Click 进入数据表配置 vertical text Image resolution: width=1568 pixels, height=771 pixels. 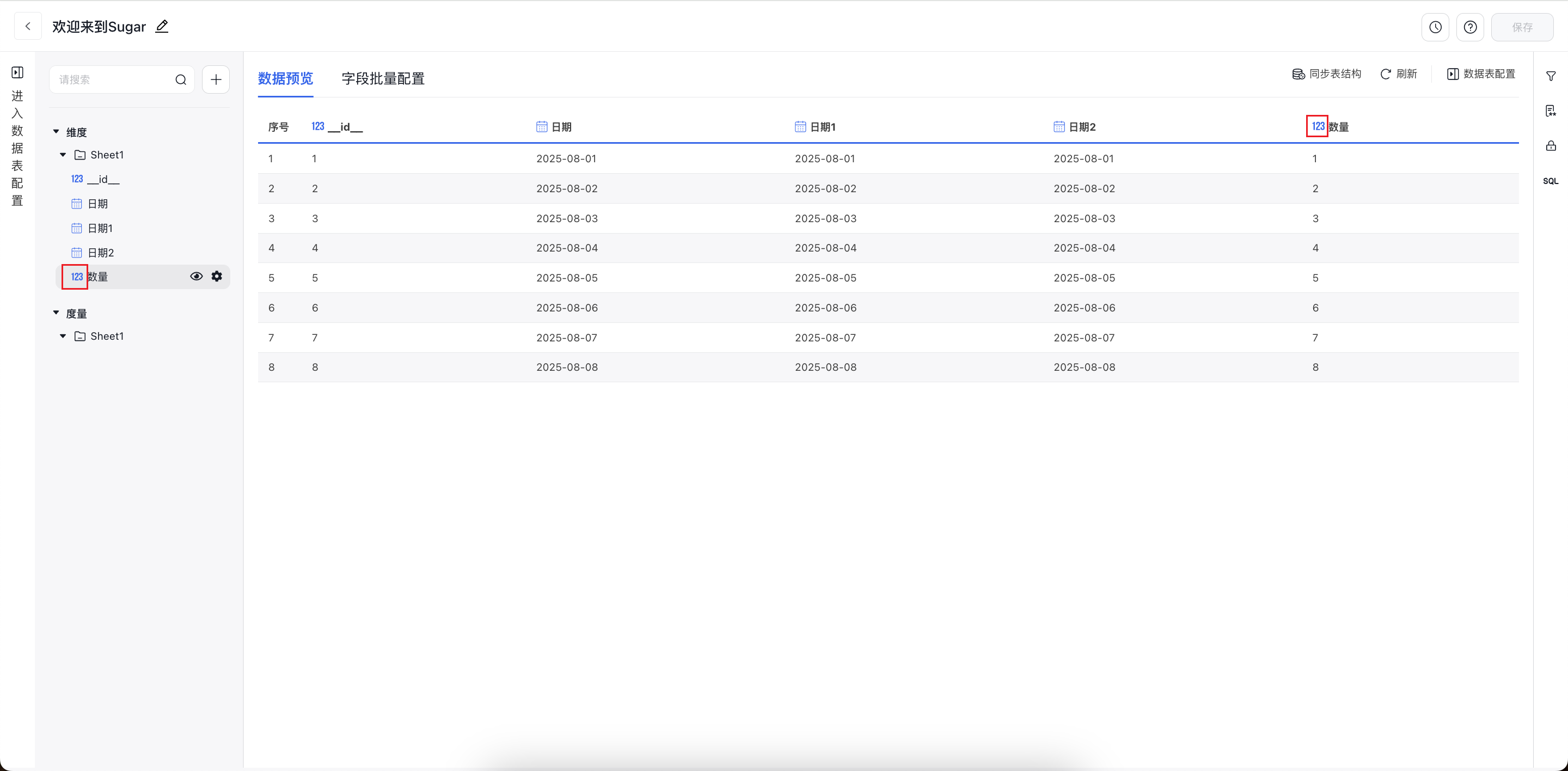pos(17,149)
